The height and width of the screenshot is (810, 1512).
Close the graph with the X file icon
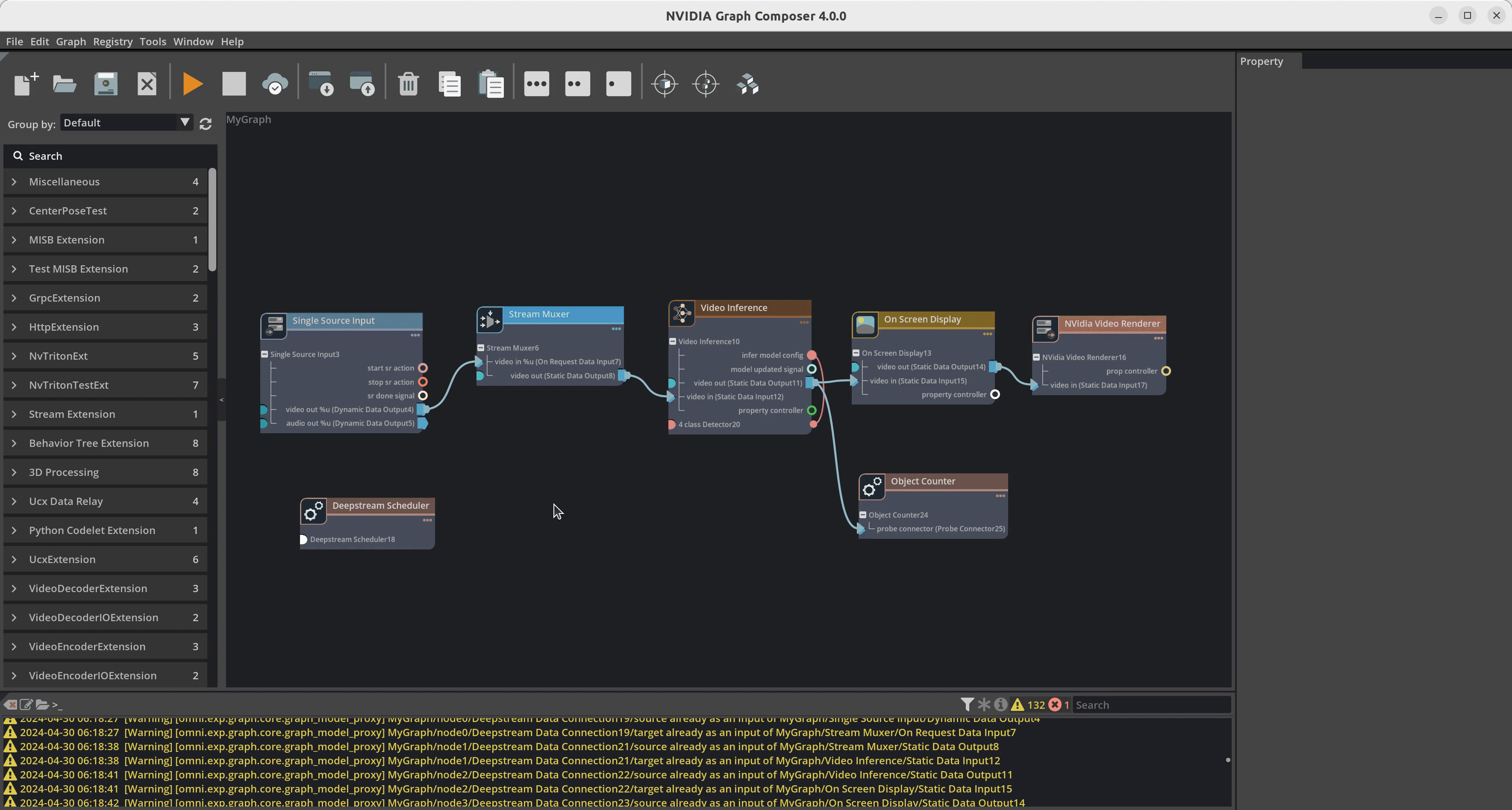coord(147,84)
